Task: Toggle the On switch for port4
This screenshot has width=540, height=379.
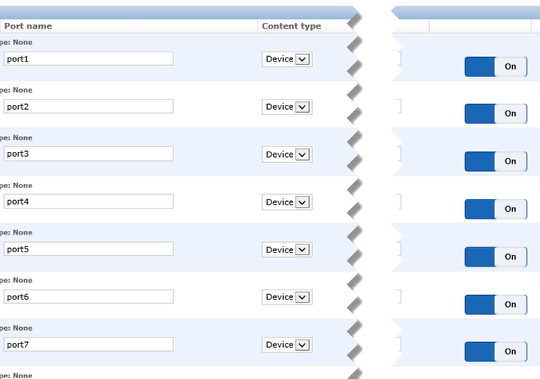Action: tap(496, 209)
